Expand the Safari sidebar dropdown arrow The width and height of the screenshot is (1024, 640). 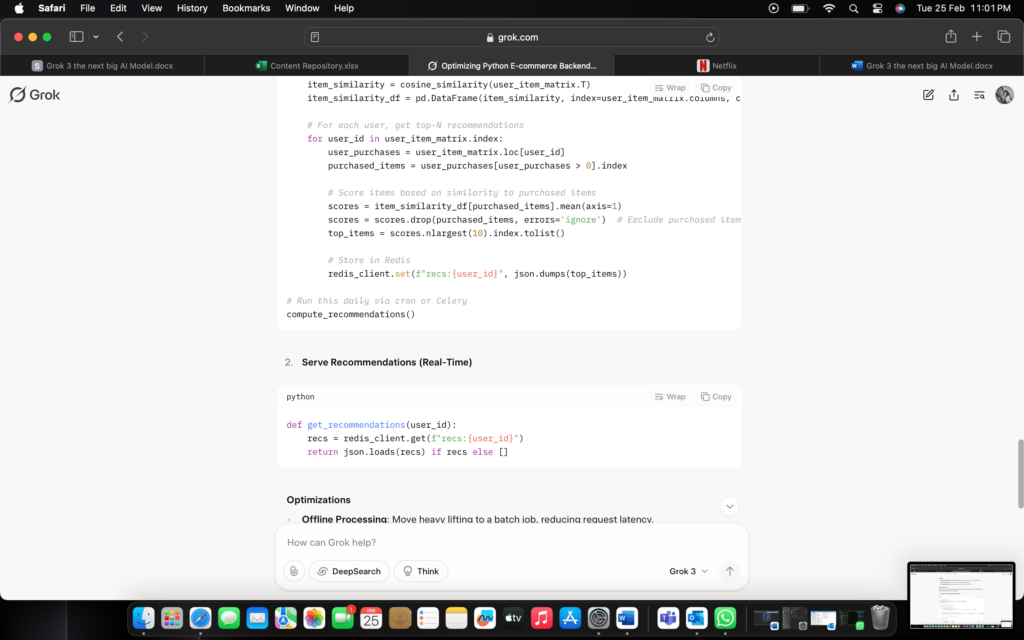pos(96,37)
